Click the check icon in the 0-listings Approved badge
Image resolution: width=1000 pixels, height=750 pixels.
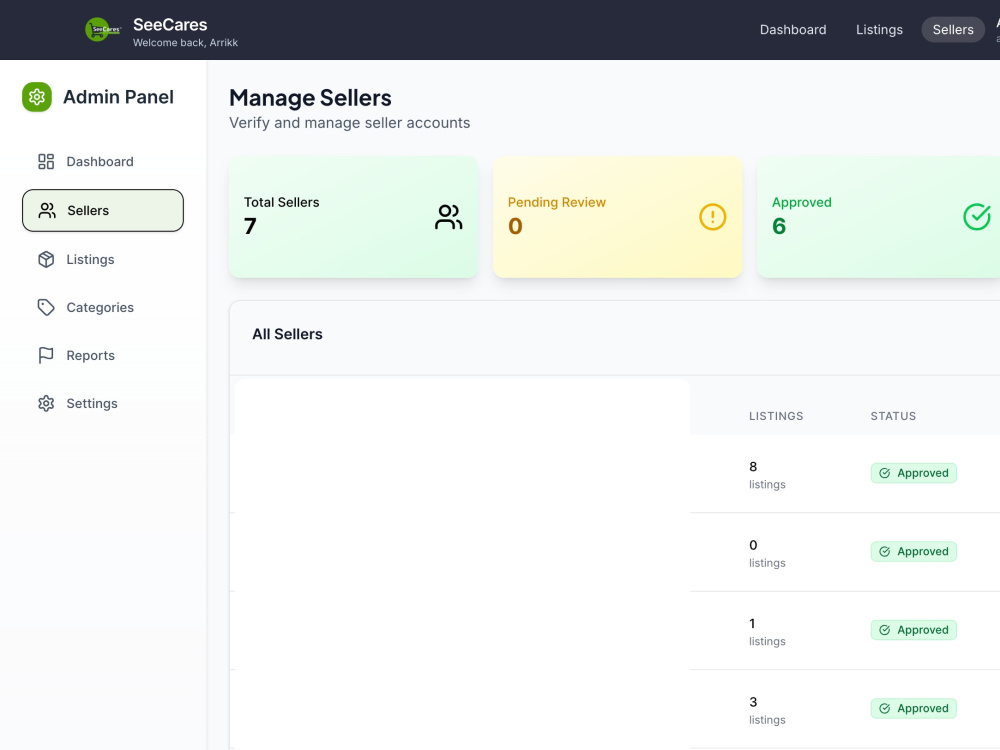coord(885,552)
